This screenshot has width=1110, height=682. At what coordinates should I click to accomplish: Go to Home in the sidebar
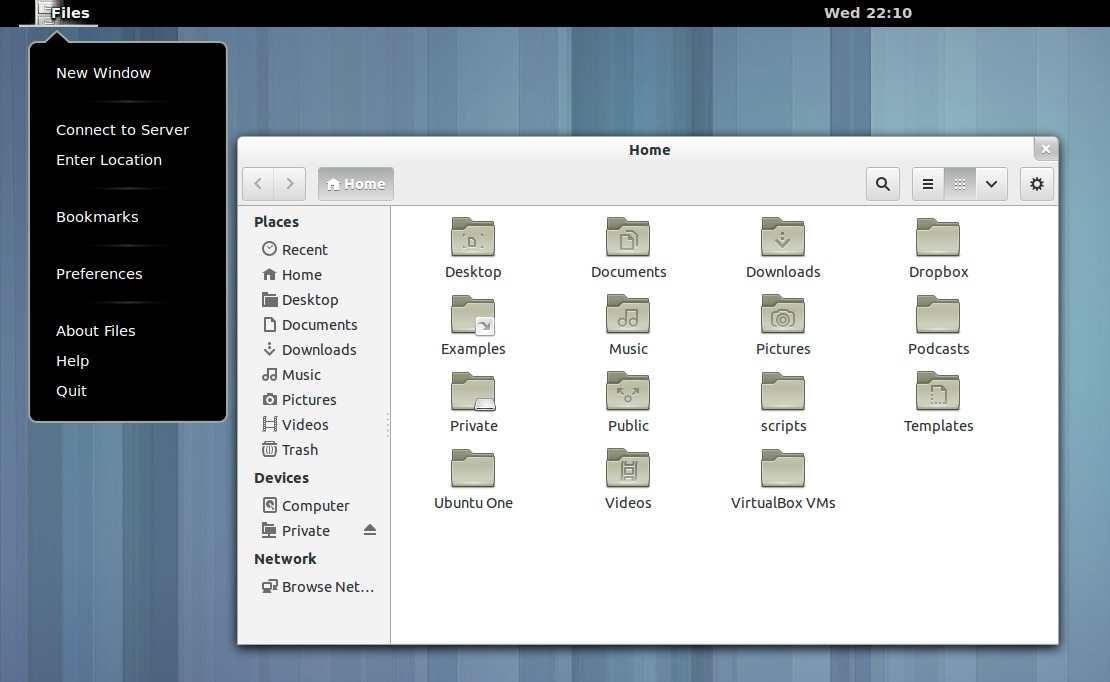click(315, 275)
